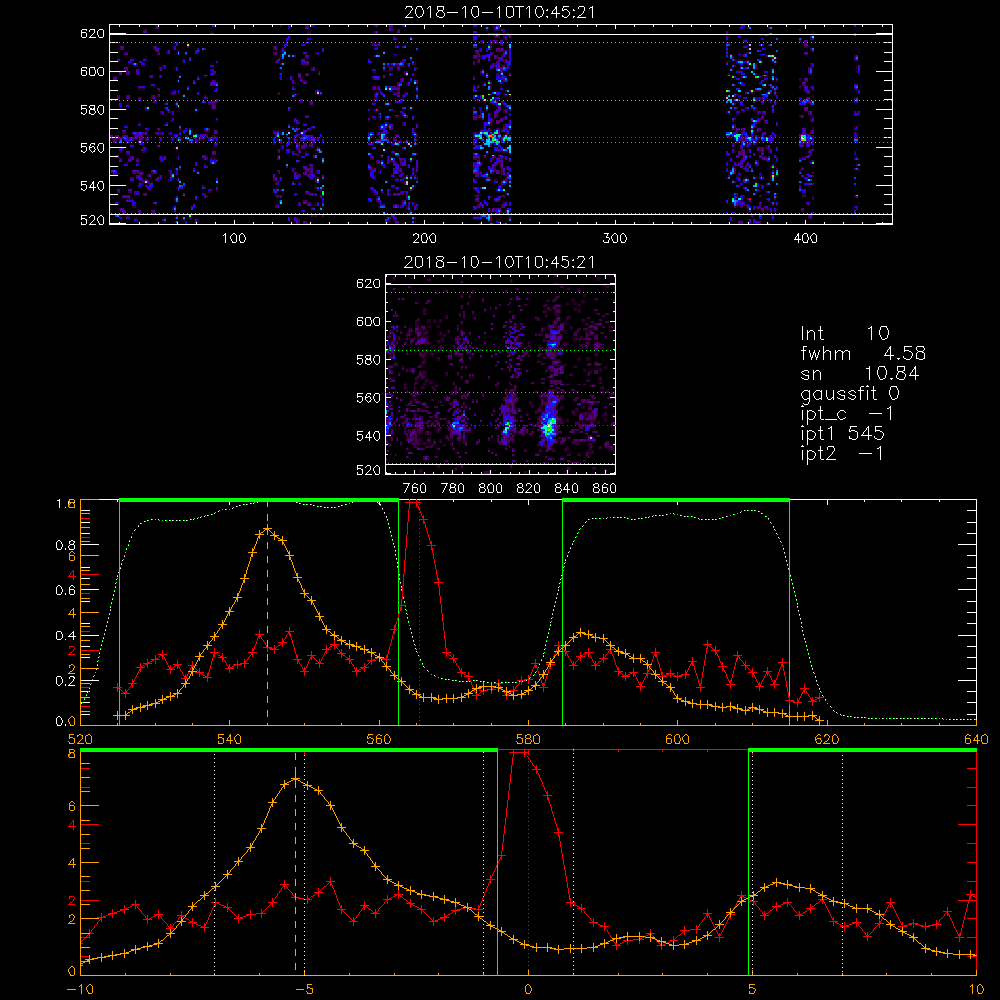Click orange x-axis label 600 of profile plot
Viewport: 1000px width, 1000px height.
click(x=677, y=739)
